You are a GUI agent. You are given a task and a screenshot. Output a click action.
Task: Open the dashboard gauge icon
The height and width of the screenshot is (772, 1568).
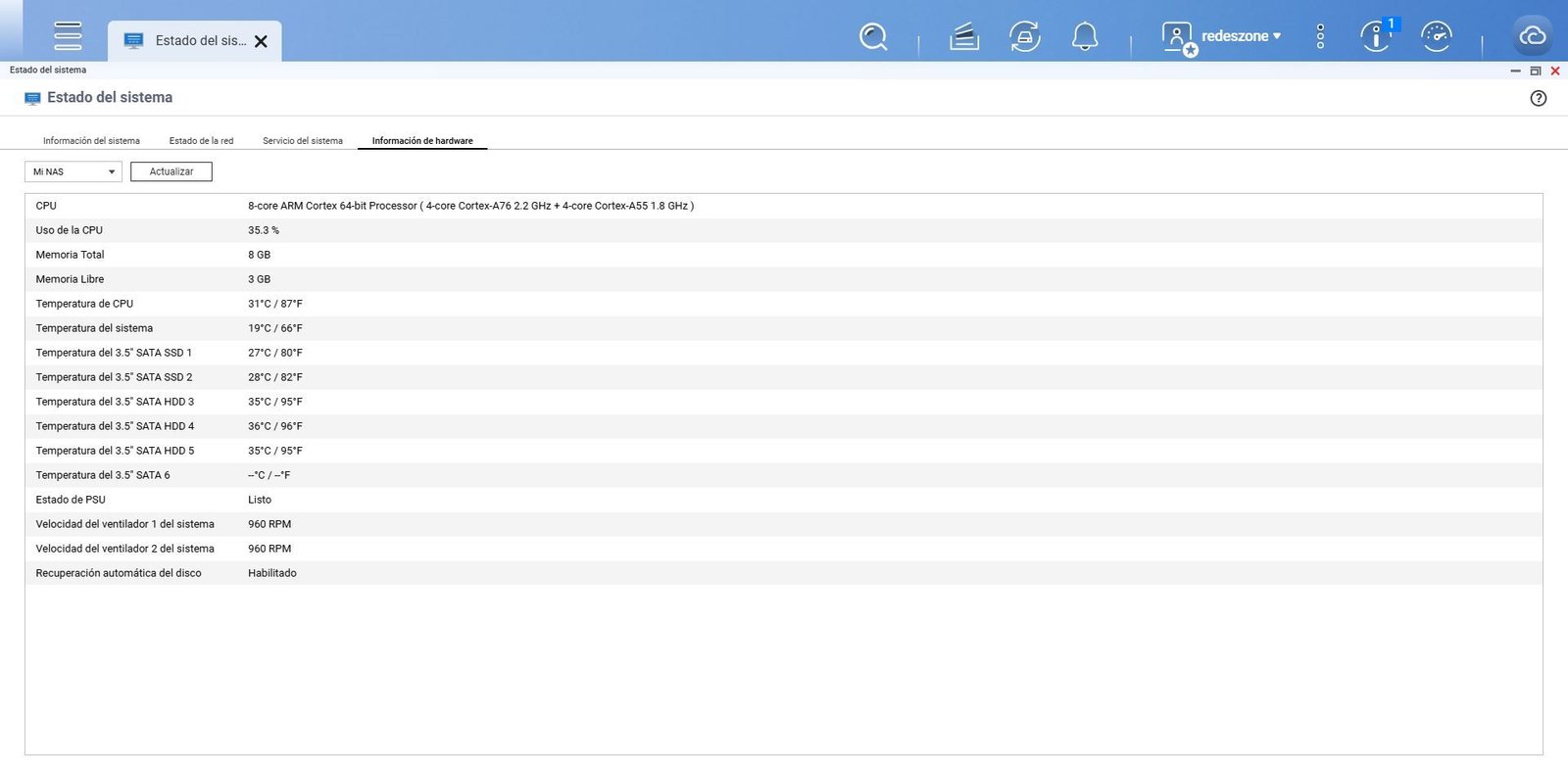(x=1436, y=37)
